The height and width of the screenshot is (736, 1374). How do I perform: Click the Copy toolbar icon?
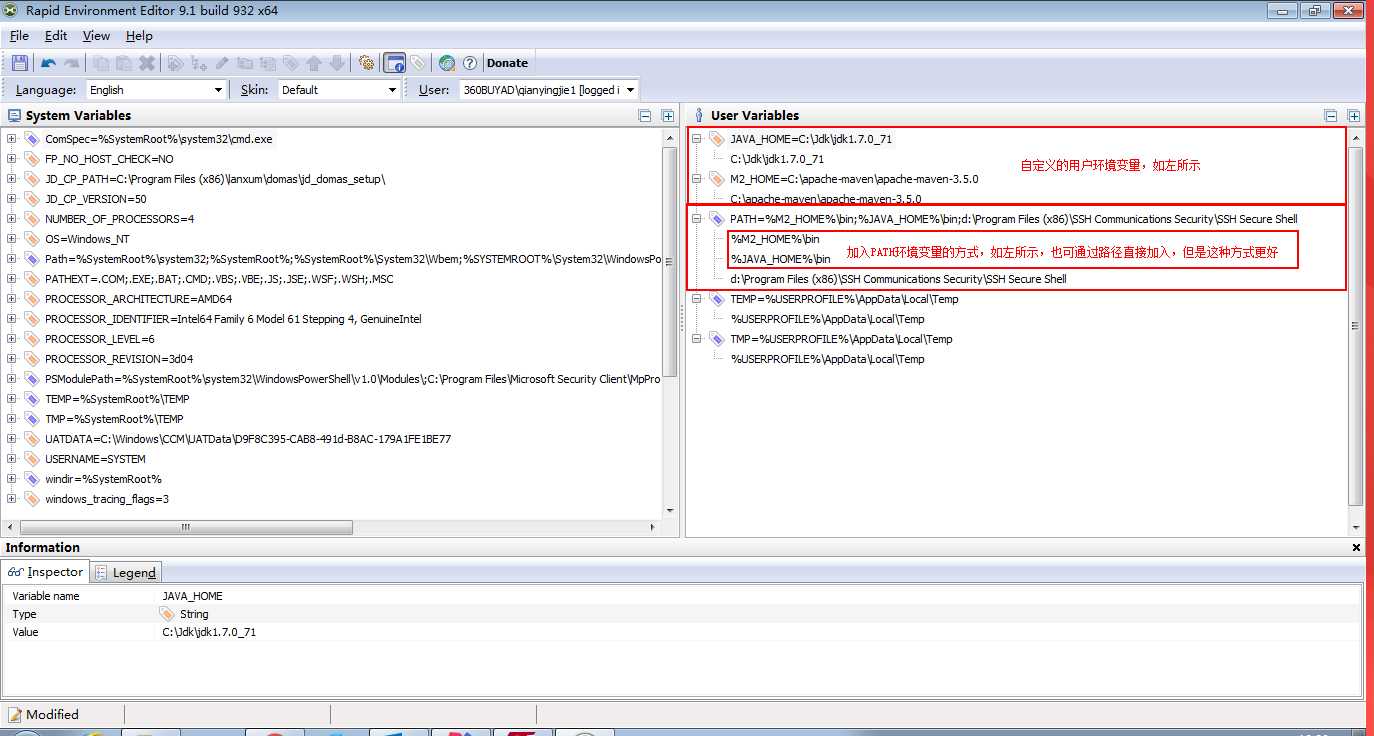point(101,63)
